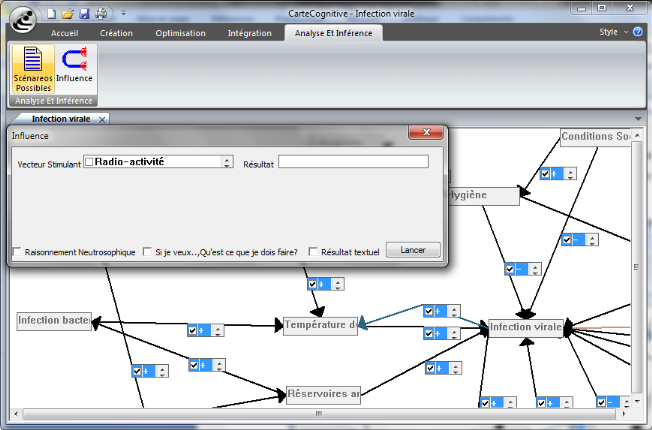Close the Influence dialog

pos(426,132)
